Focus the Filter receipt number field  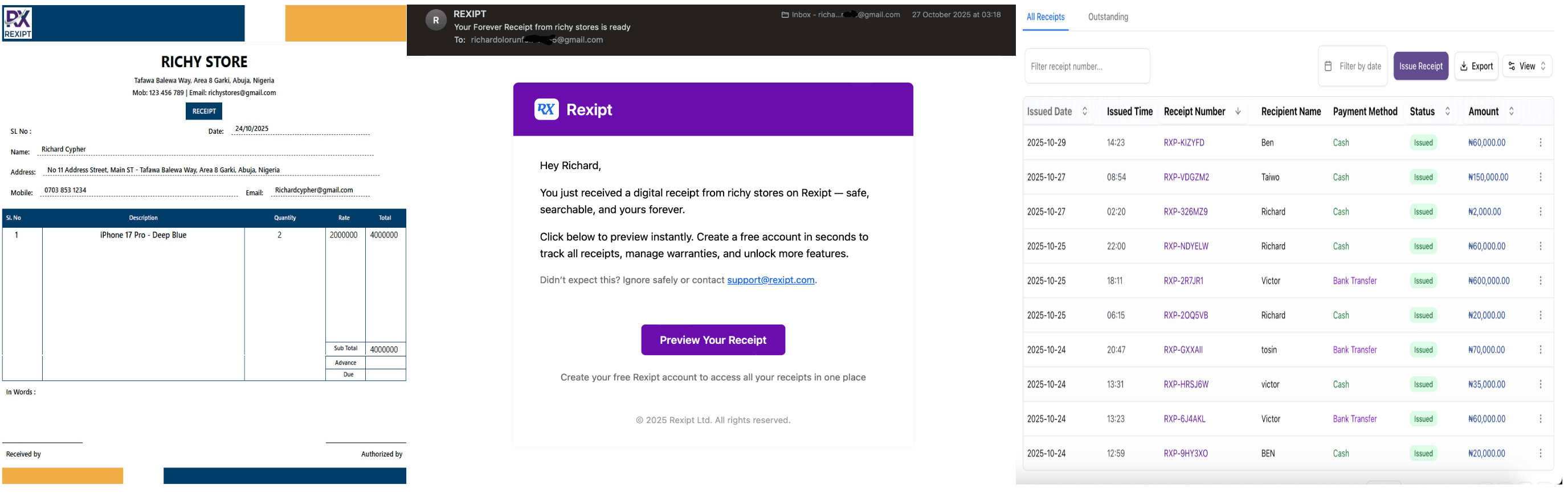tap(1087, 66)
